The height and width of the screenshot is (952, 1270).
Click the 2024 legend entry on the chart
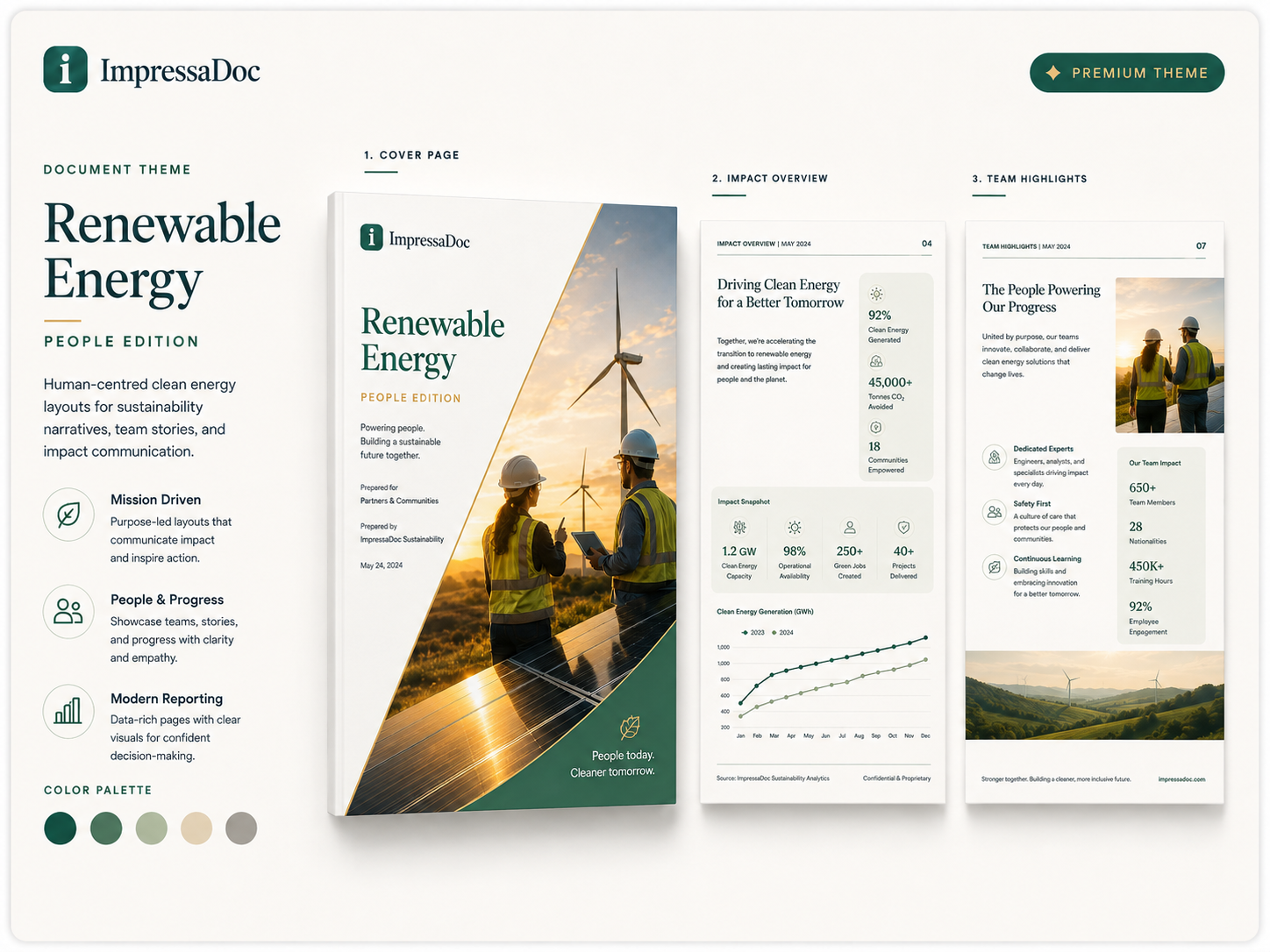point(782,632)
